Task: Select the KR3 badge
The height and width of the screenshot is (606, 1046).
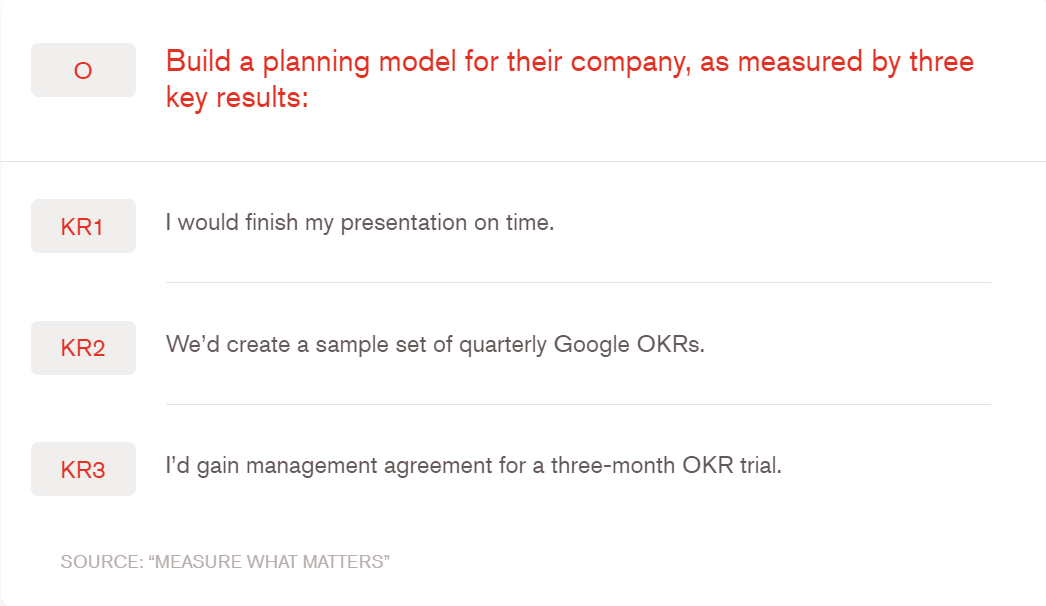Action: coord(83,469)
